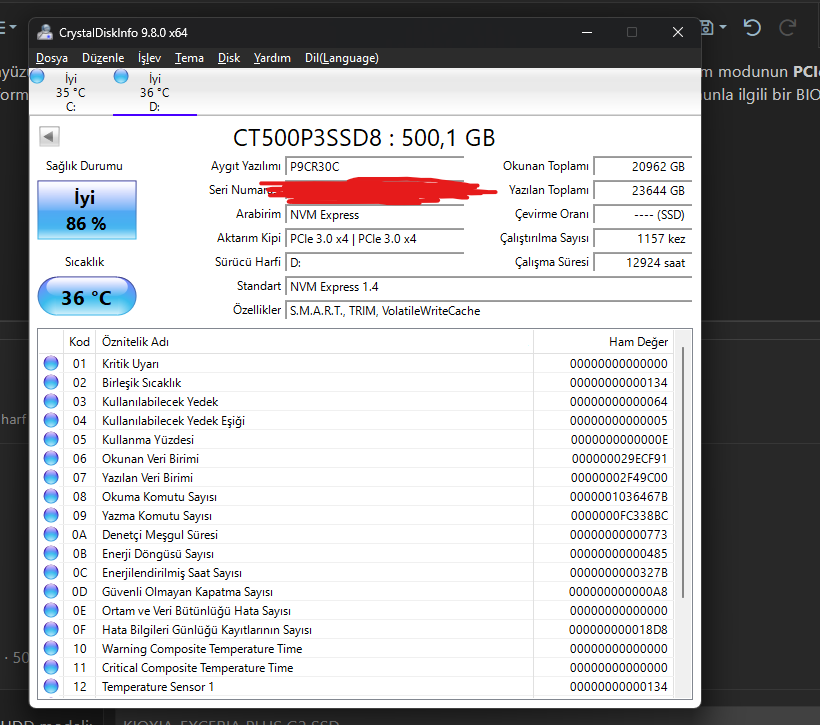Viewport: 820px width, 725px height.
Task: Close the CrystalDiskInfo window
Action: tap(678, 32)
